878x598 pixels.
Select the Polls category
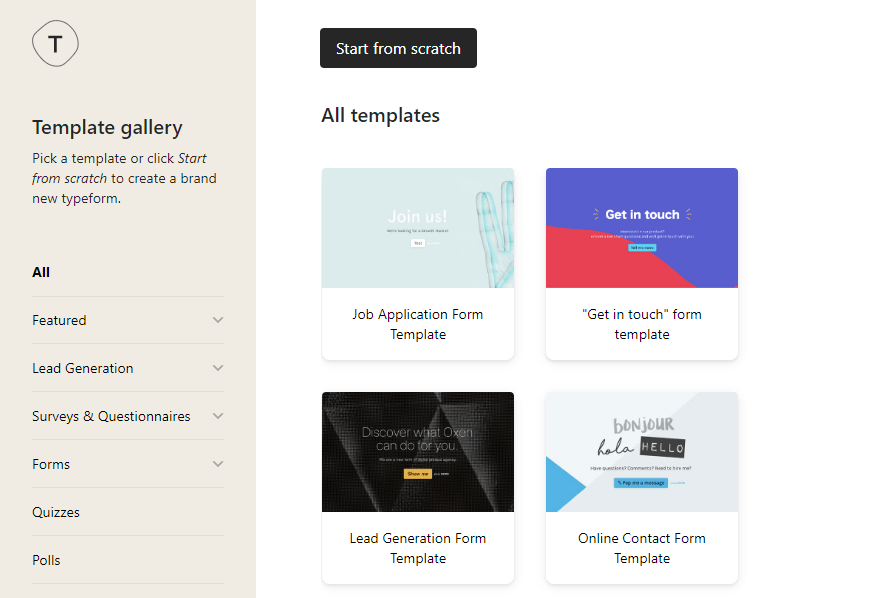(46, 560)
